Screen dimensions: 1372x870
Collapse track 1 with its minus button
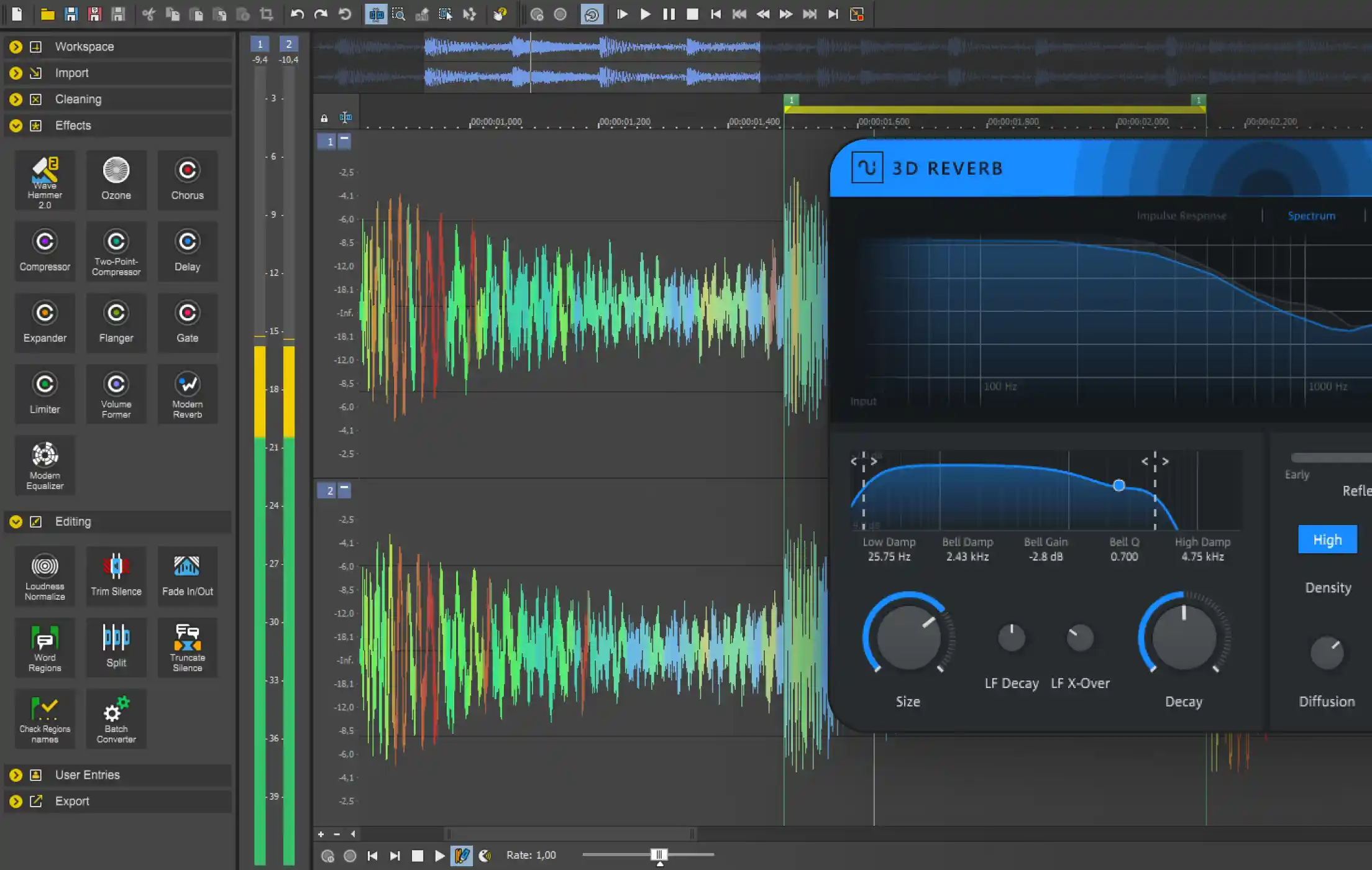coord(344,141)
